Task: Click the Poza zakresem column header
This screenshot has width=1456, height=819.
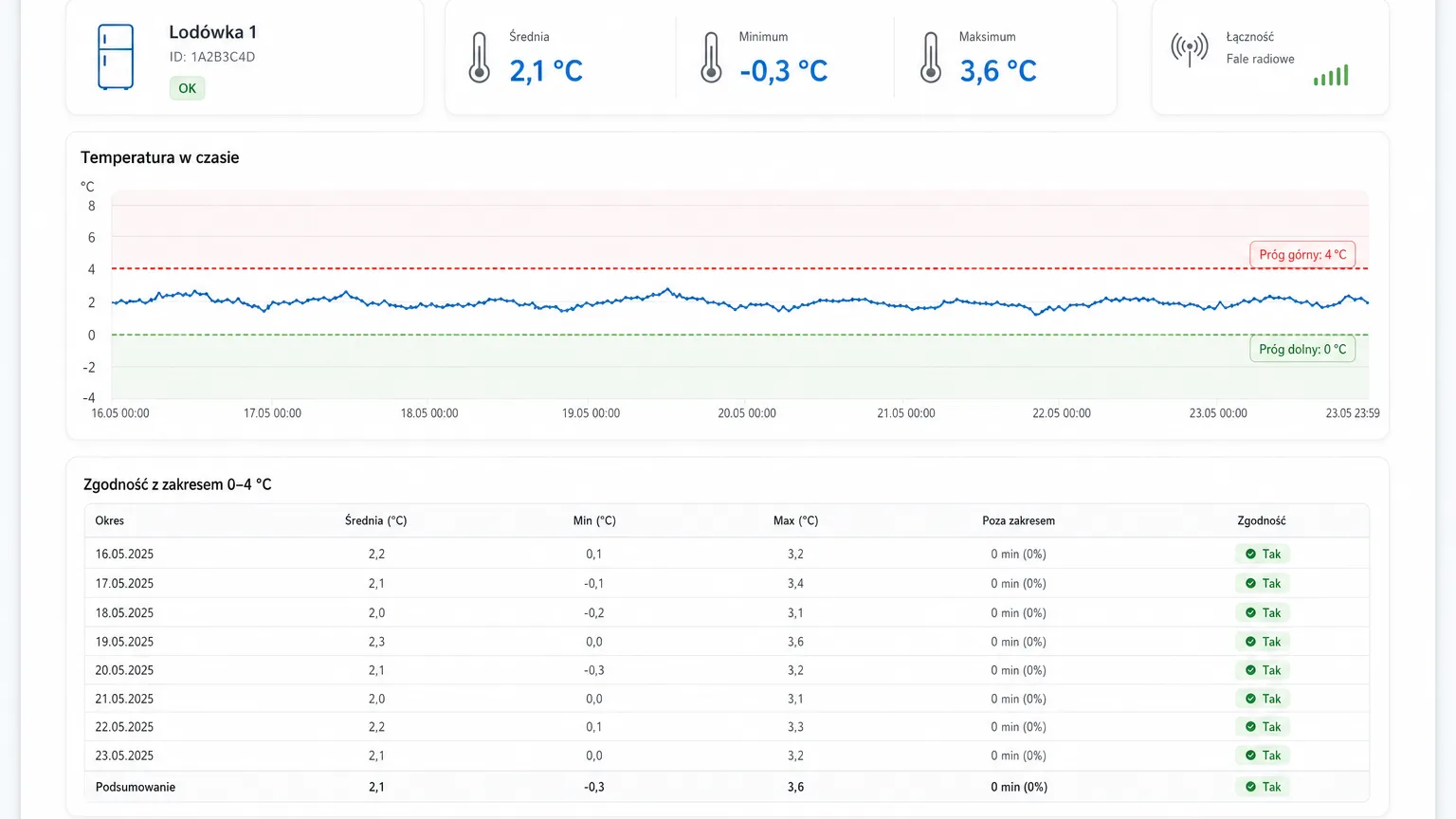Action: pos(1019,520)
